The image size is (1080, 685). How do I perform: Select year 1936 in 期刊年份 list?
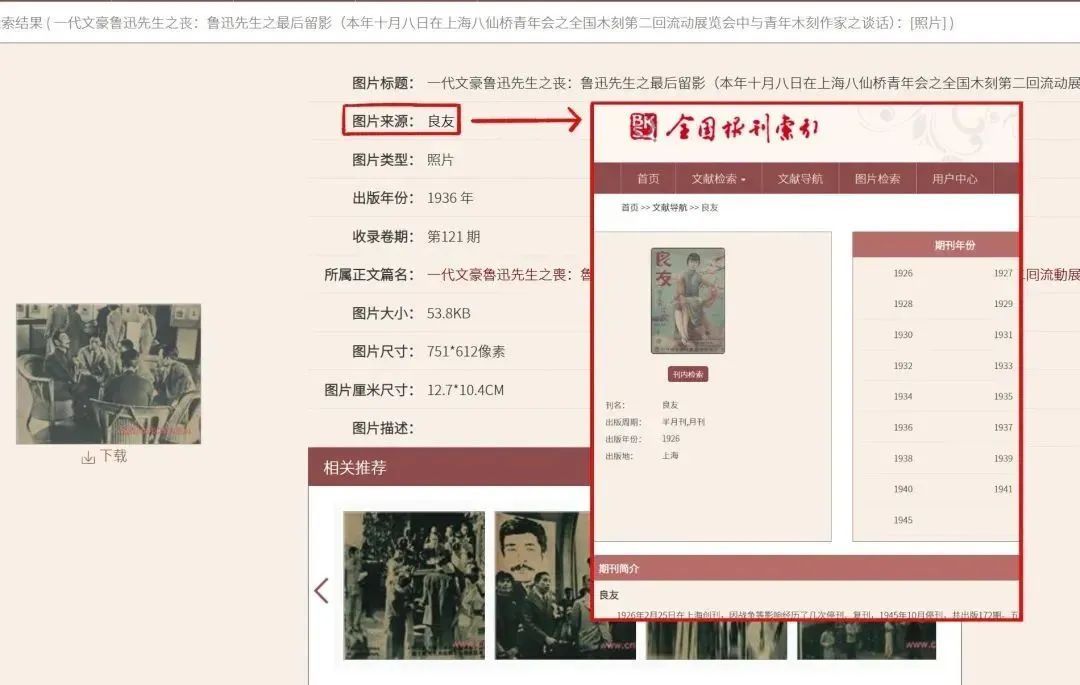903,428
